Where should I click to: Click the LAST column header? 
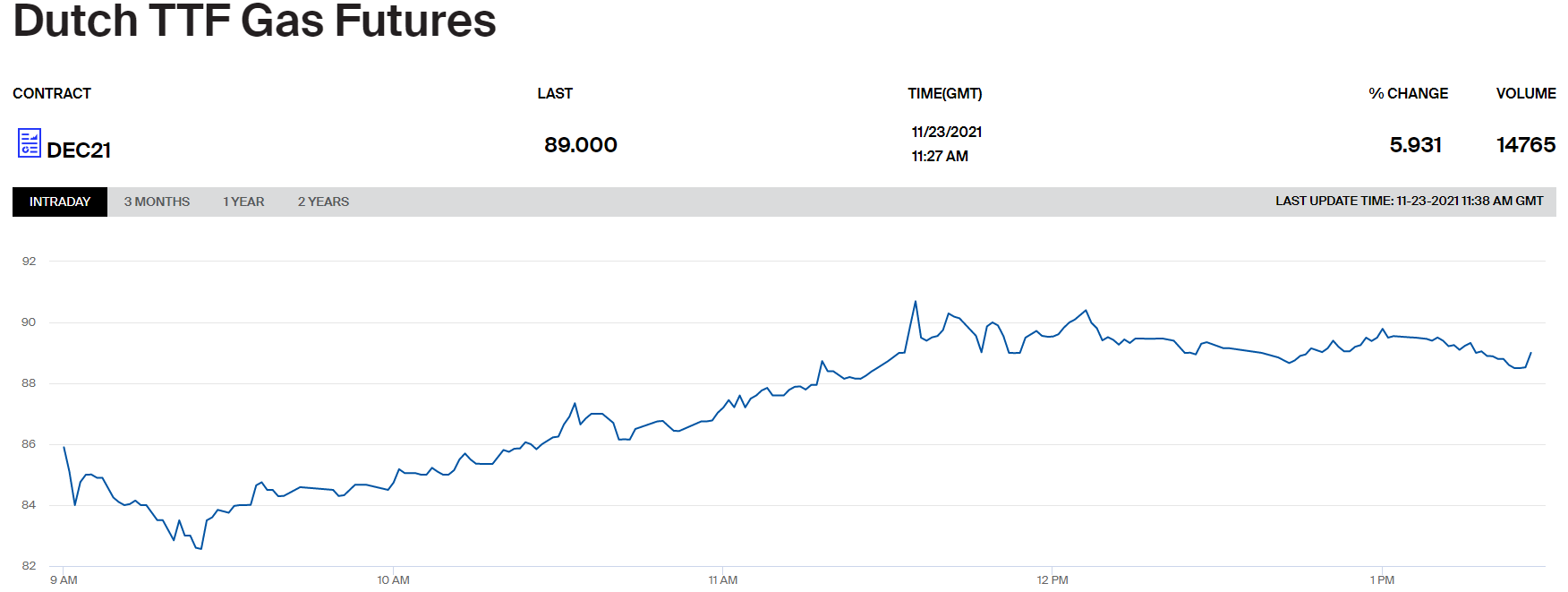(x=555, y=93)
